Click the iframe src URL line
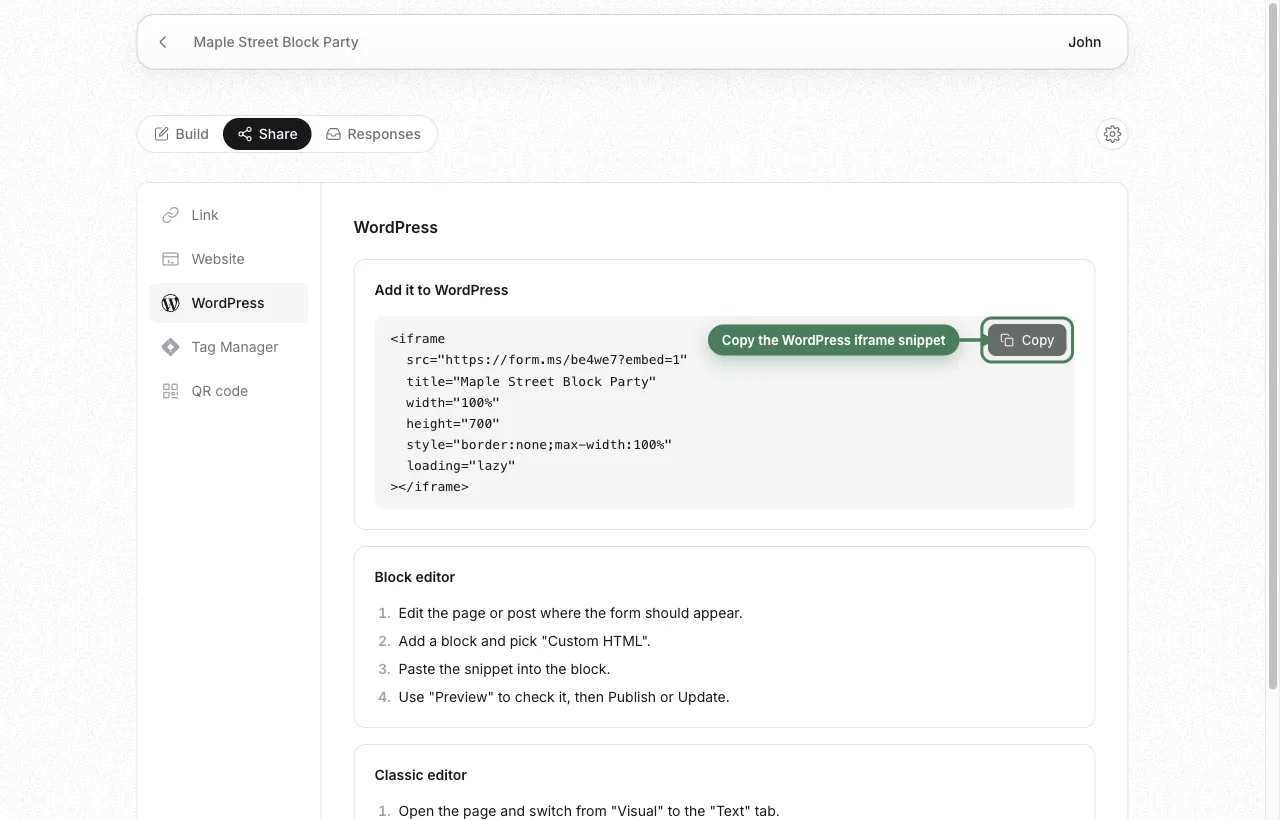 coord(547,360)
